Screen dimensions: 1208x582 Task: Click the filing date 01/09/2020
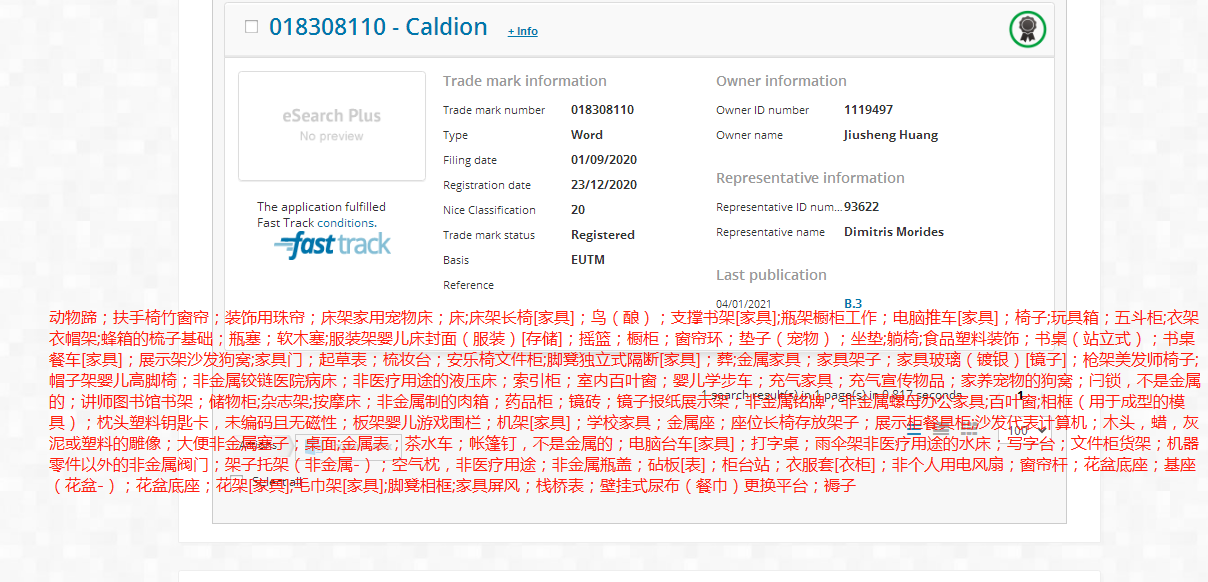[x=604, y=160]
